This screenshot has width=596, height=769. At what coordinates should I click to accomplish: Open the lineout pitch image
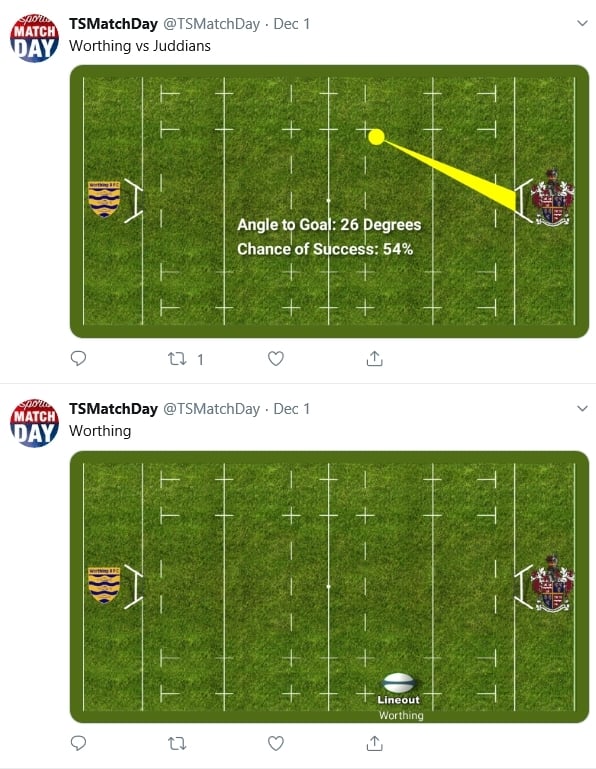point(329,587)
